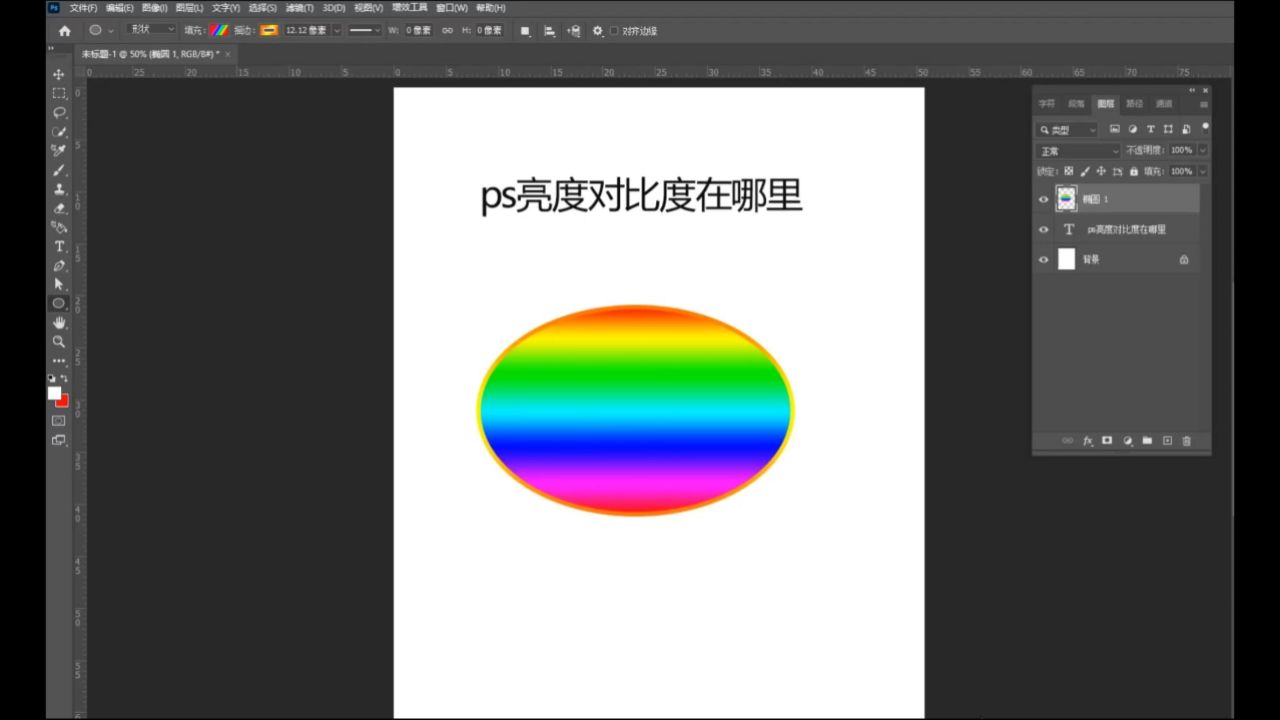The height and width of the screenshot is (720, 1280).
Task: Select the Hand tool
Action: tap(58, 322)
